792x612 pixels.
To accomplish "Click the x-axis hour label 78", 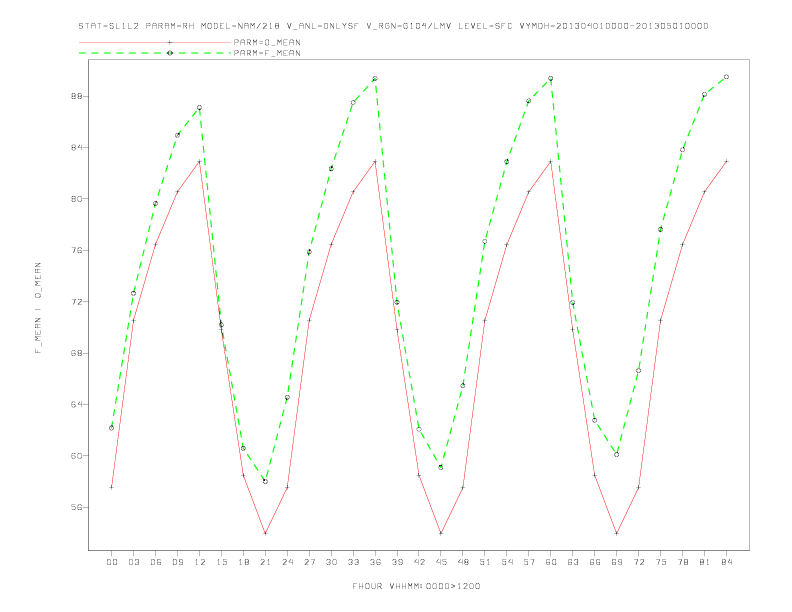I will point(683,562).
